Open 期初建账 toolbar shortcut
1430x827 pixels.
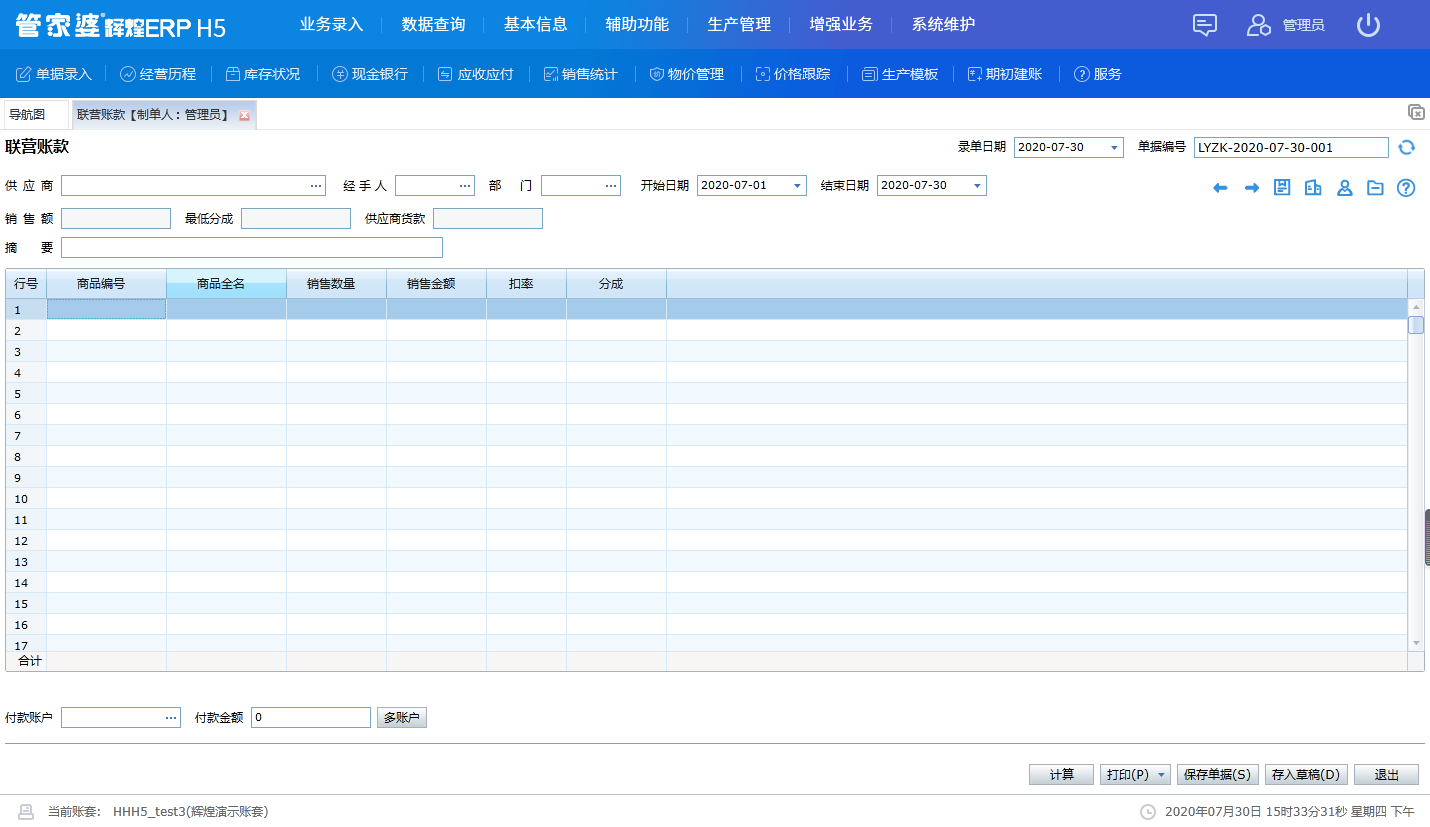pos(1005,74)
